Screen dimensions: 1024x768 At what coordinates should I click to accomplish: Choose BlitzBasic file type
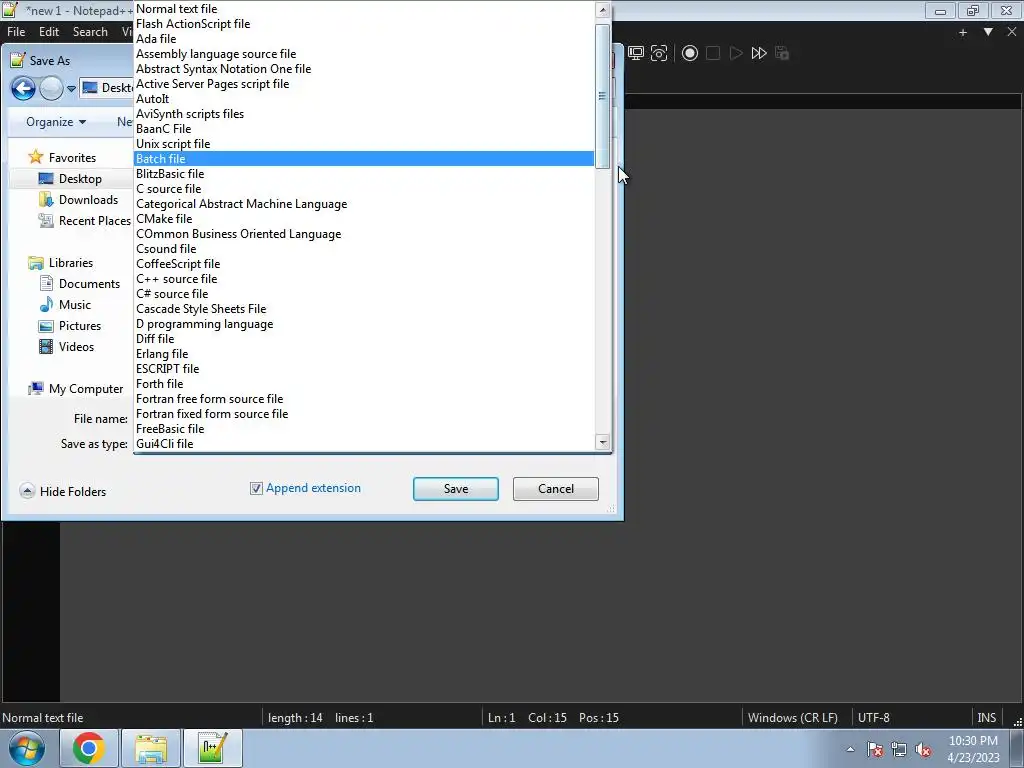point(364,174)
